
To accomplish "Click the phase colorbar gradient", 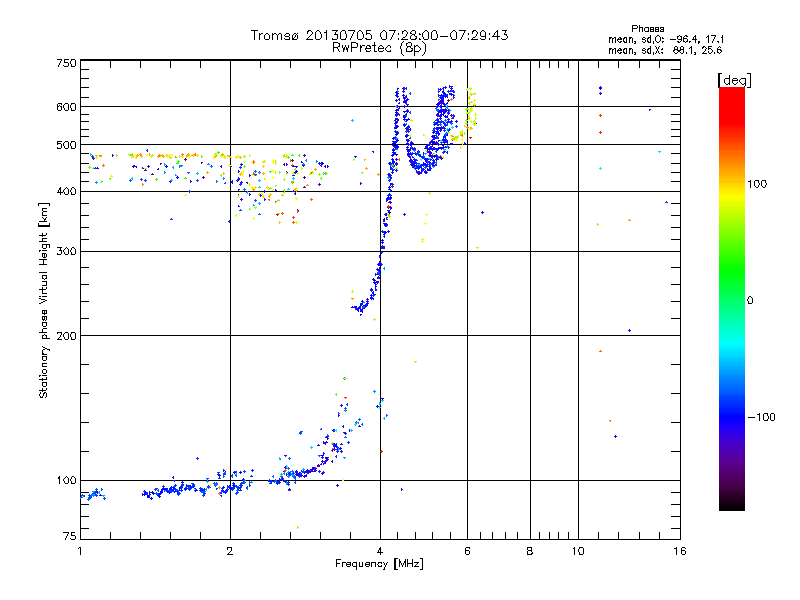I will point(732,298).
